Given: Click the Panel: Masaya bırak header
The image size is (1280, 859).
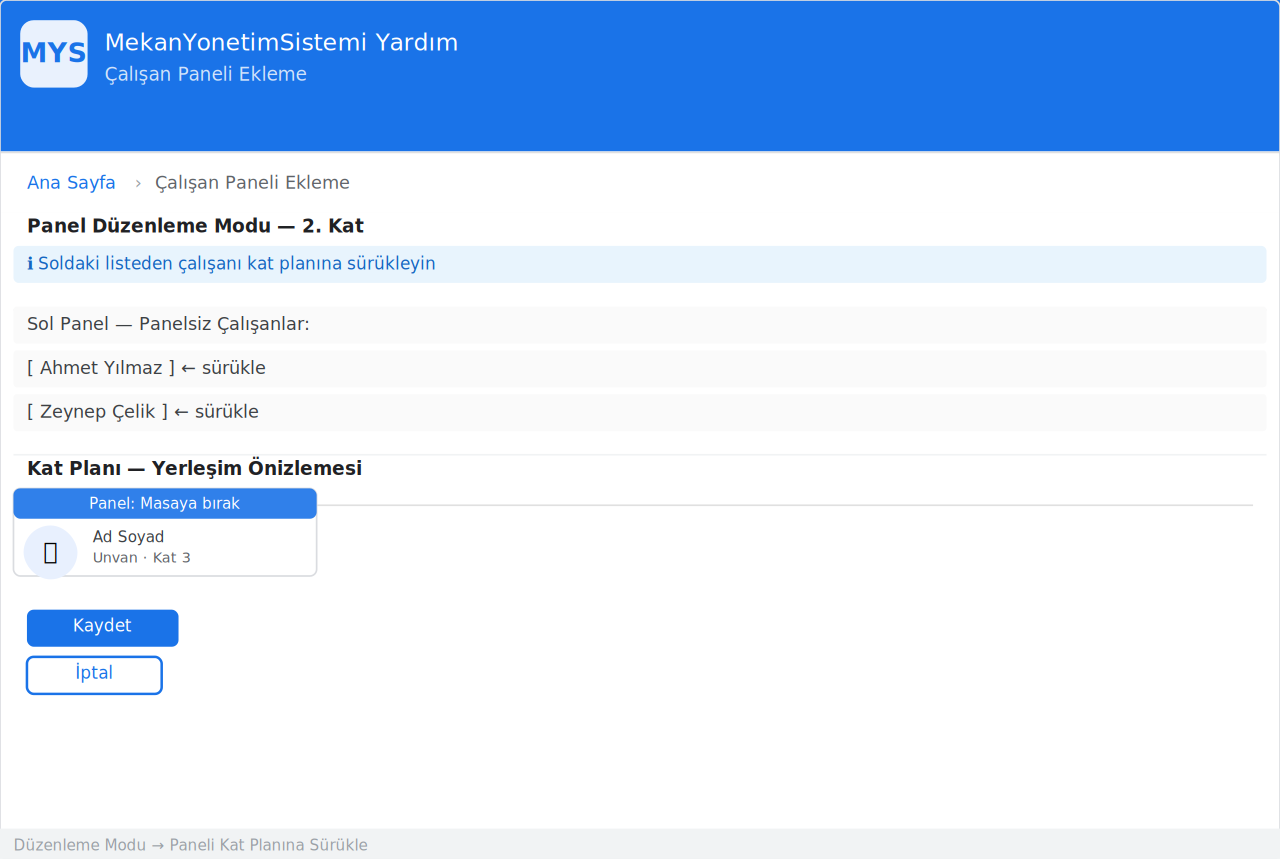Looking at the screenshot, I should (x=165, y=503).
